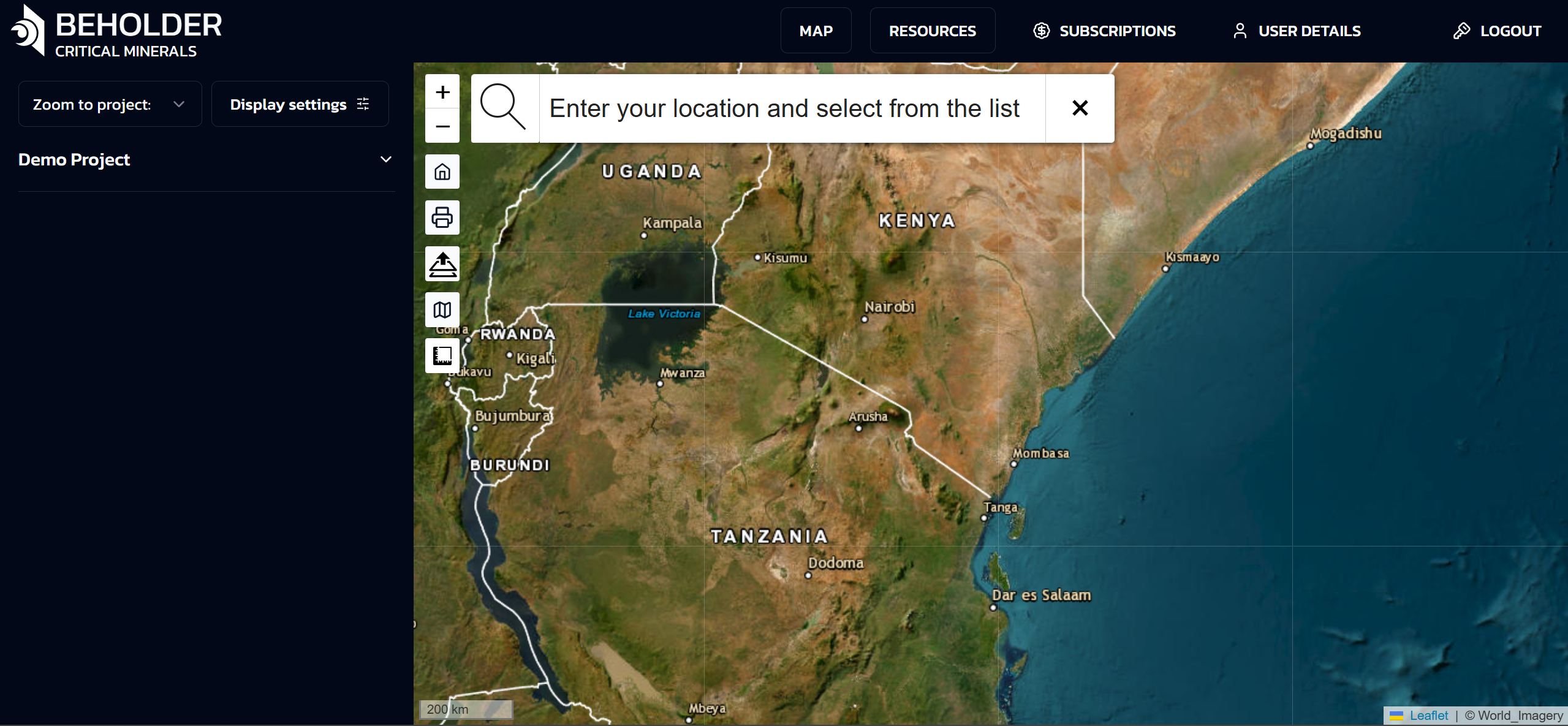The image size is (1568, 726).
Task: Click the map zoom out minus button
Action: 442,126
